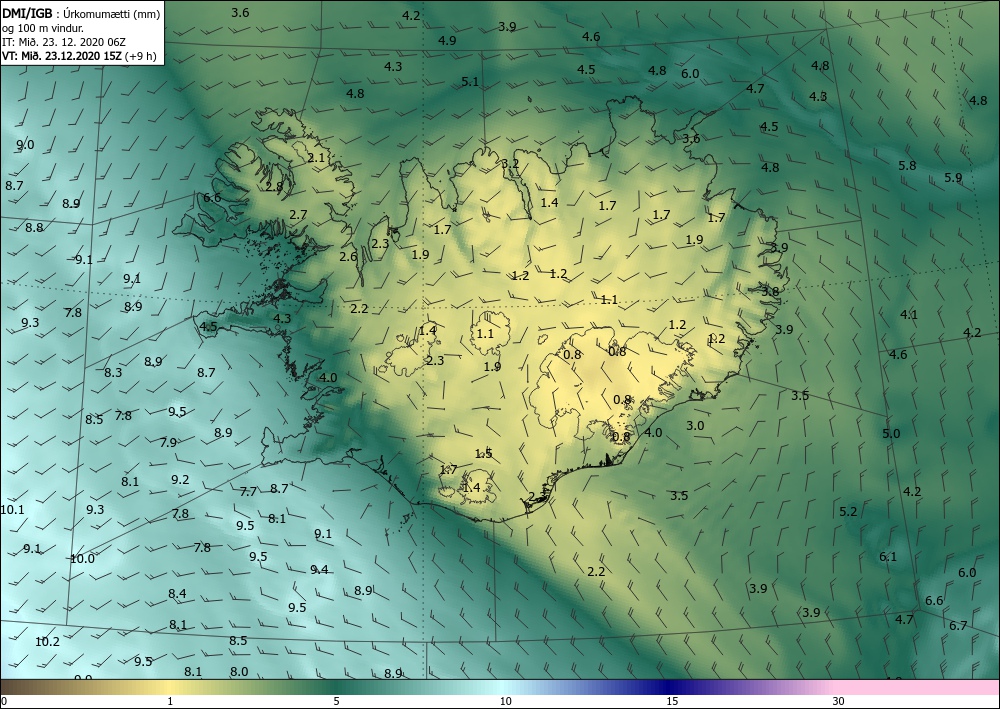Click the map value 2.8
The image size is (1000, 709).
tap(274, 187)
